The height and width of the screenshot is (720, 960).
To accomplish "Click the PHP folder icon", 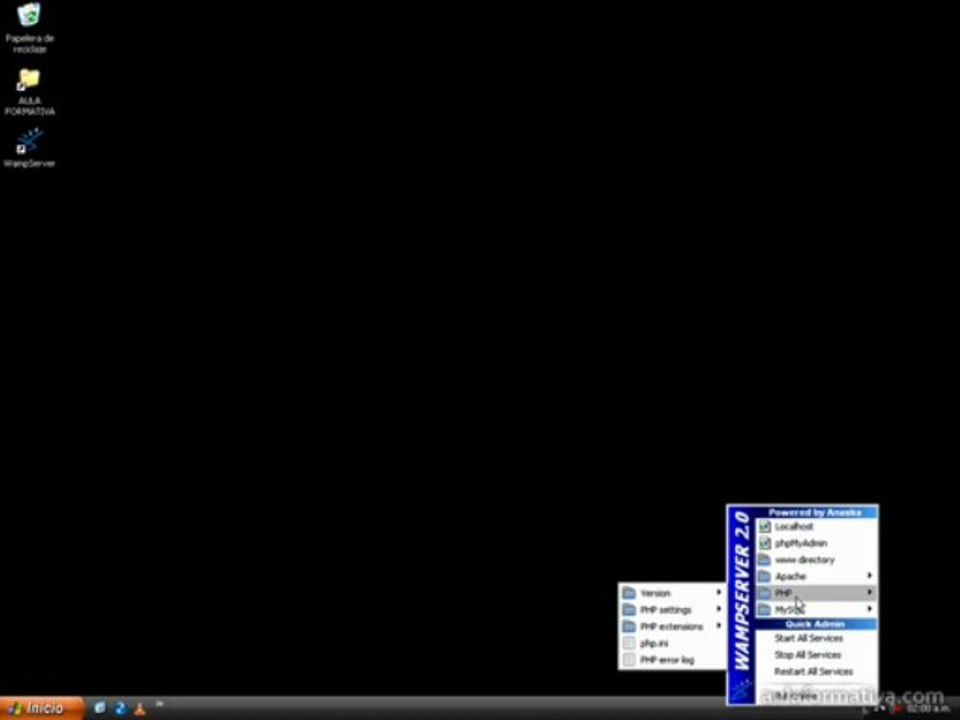I will (764, 593).
